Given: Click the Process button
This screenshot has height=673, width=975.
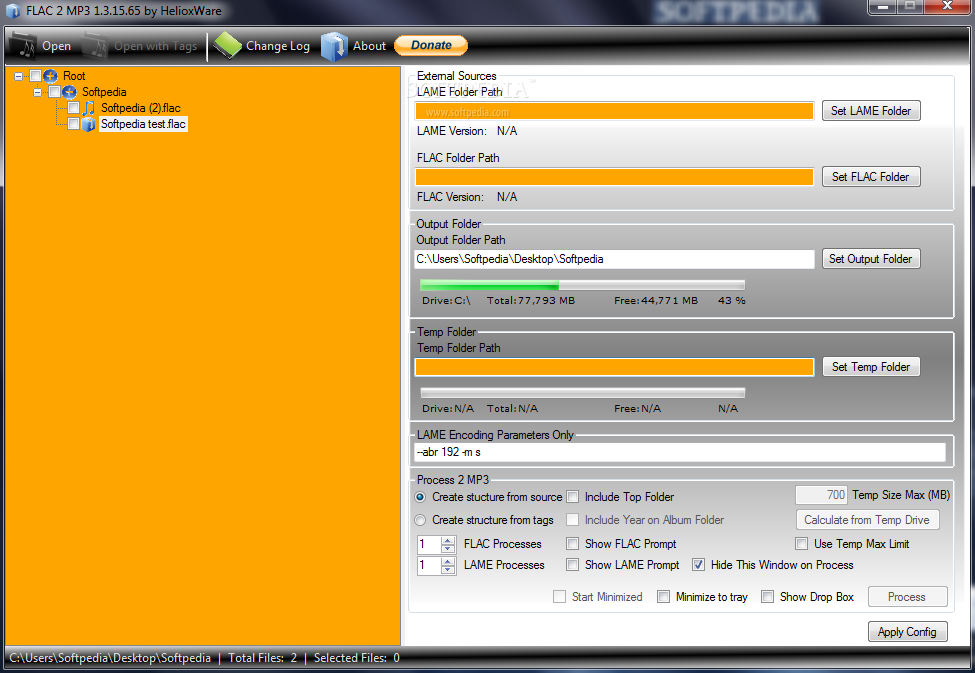Looking at the screenshot, I should pos(907,596).
